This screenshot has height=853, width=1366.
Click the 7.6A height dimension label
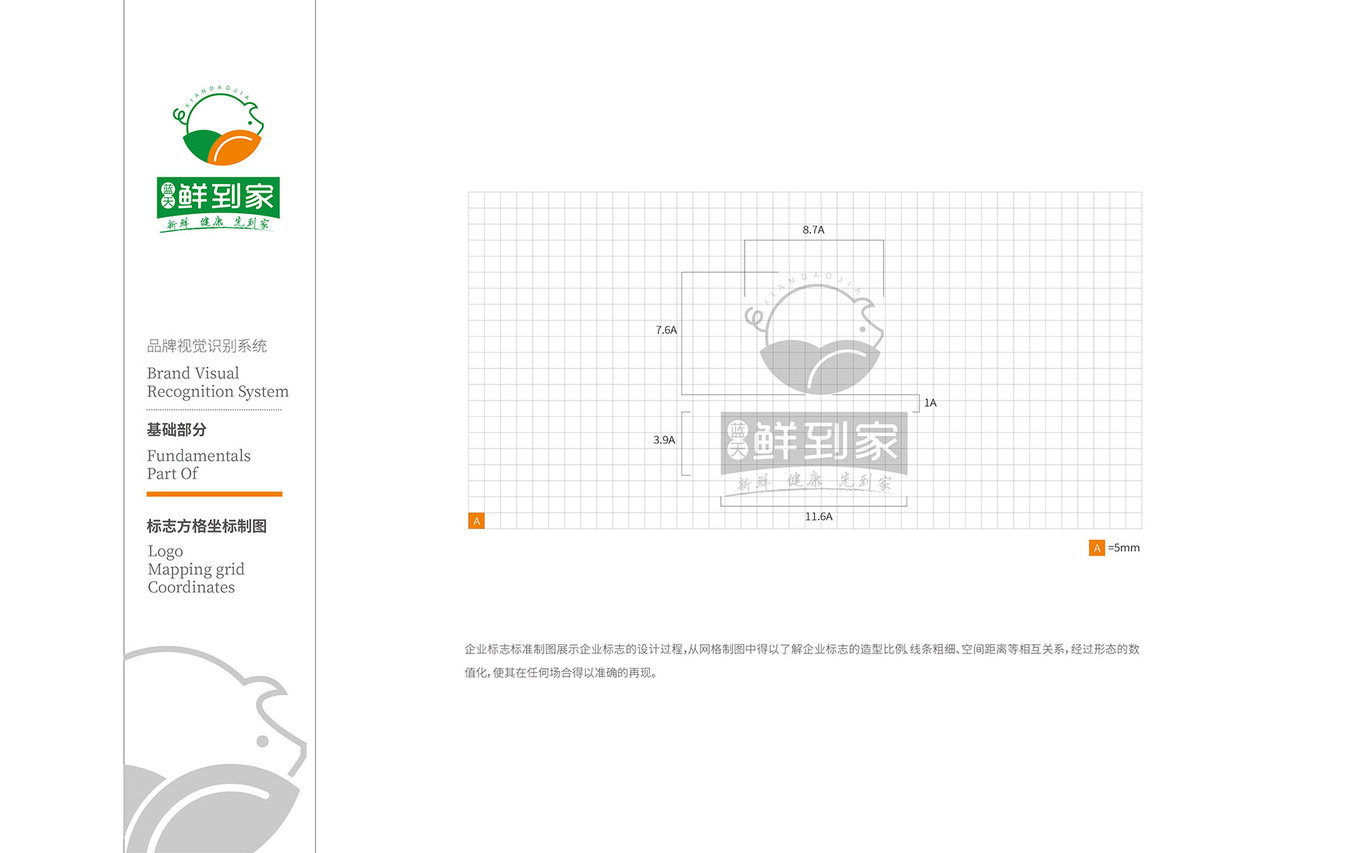coord(666,330)
